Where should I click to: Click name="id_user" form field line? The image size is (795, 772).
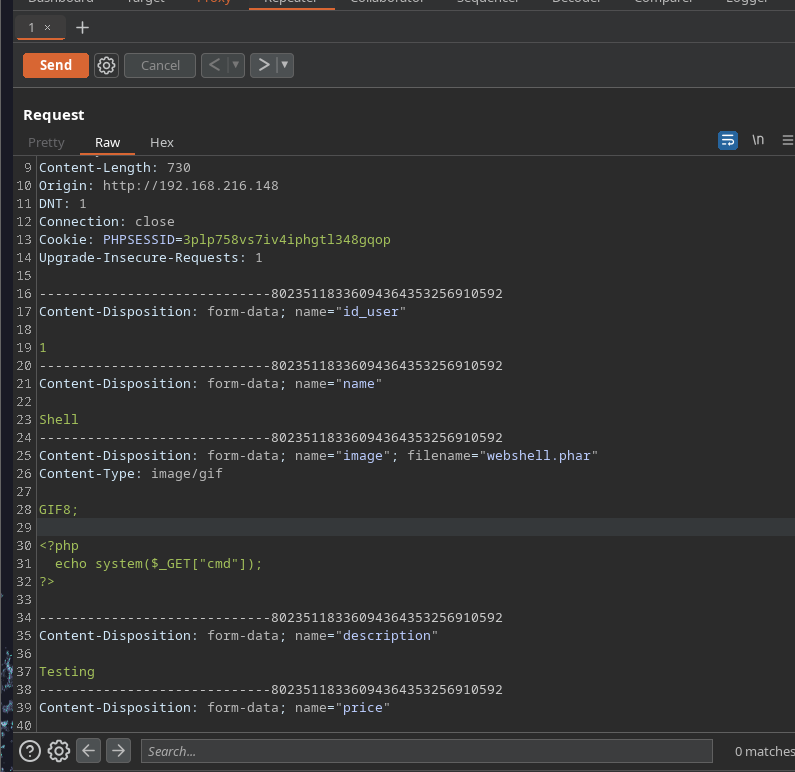(222, 312)
